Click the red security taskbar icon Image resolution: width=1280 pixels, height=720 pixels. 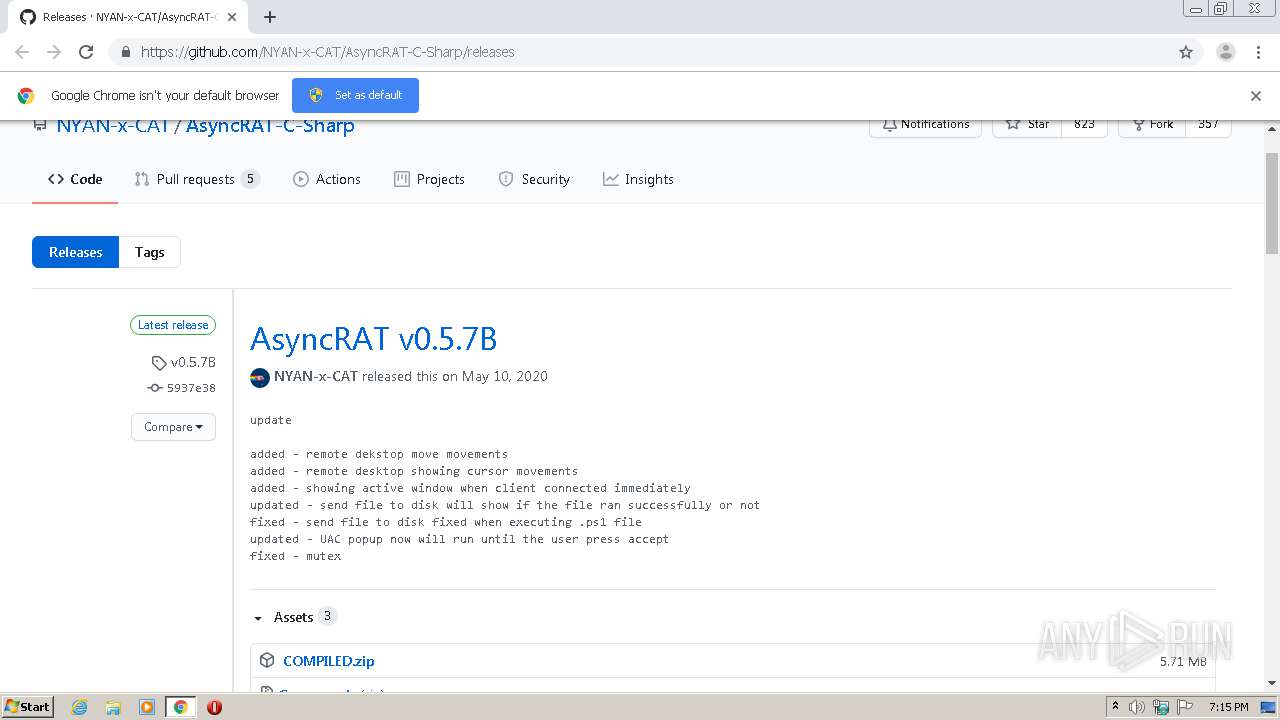coord(214,707)
